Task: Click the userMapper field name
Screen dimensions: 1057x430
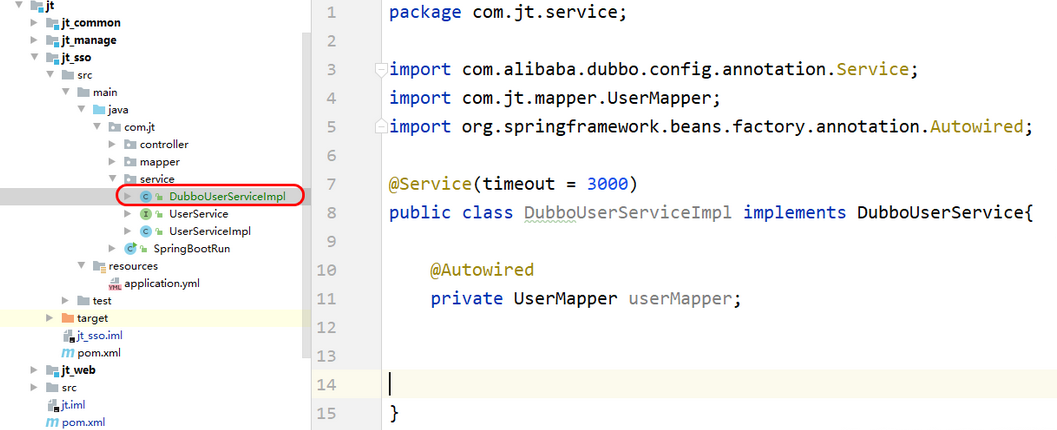Action: tap(680, 299)
